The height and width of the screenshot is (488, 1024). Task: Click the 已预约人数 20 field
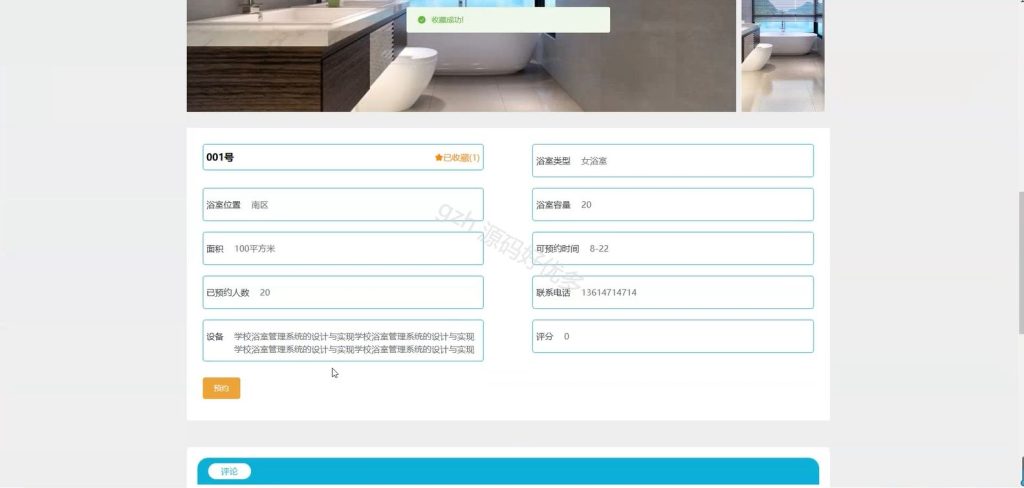[343, 292]
